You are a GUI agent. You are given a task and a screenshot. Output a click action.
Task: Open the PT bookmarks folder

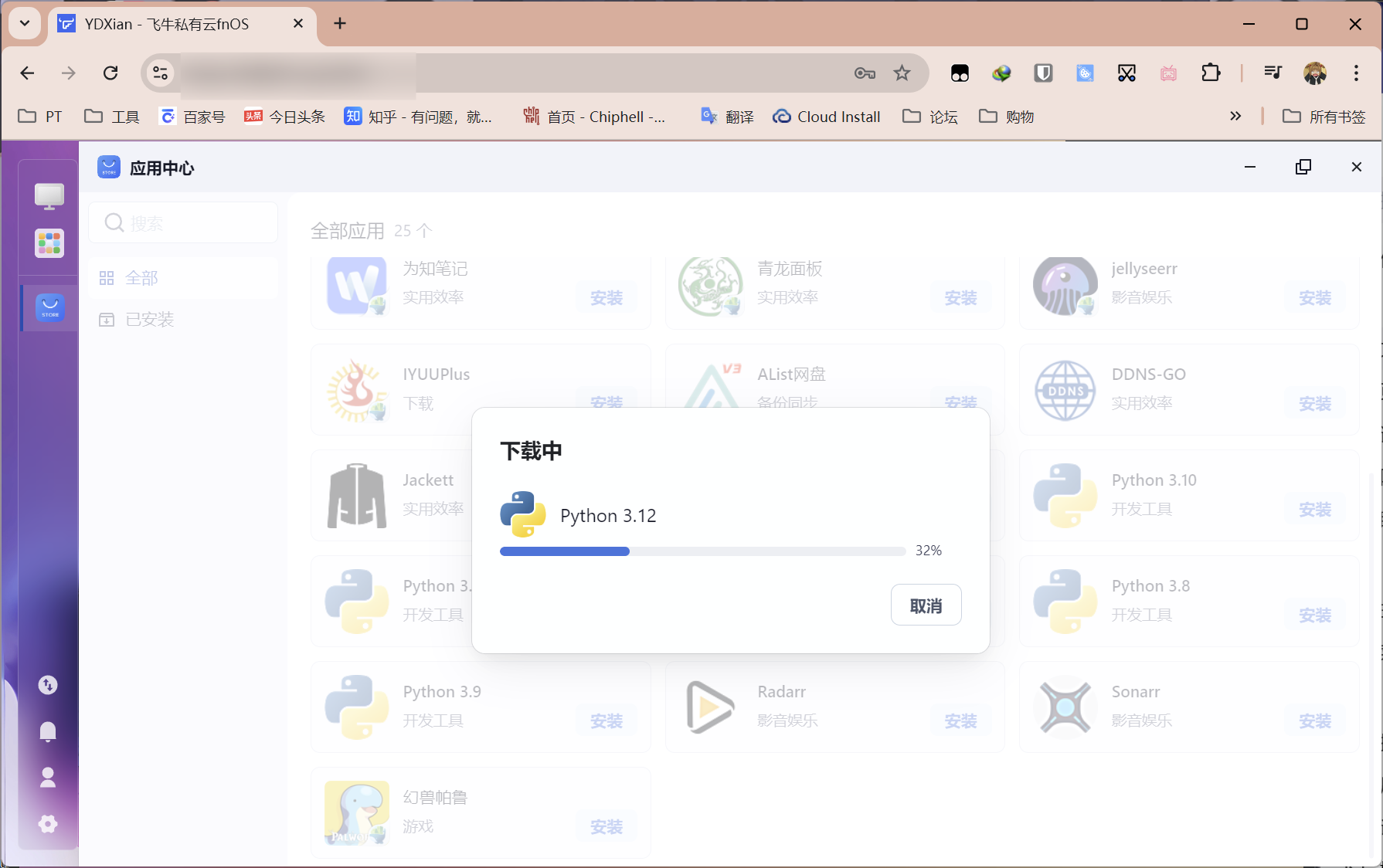pos(40,117)
